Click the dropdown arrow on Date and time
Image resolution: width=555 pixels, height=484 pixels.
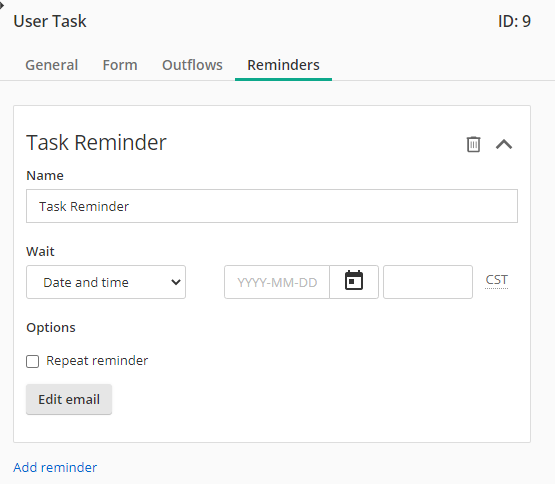pyautogui.click(x=176, y=282)
